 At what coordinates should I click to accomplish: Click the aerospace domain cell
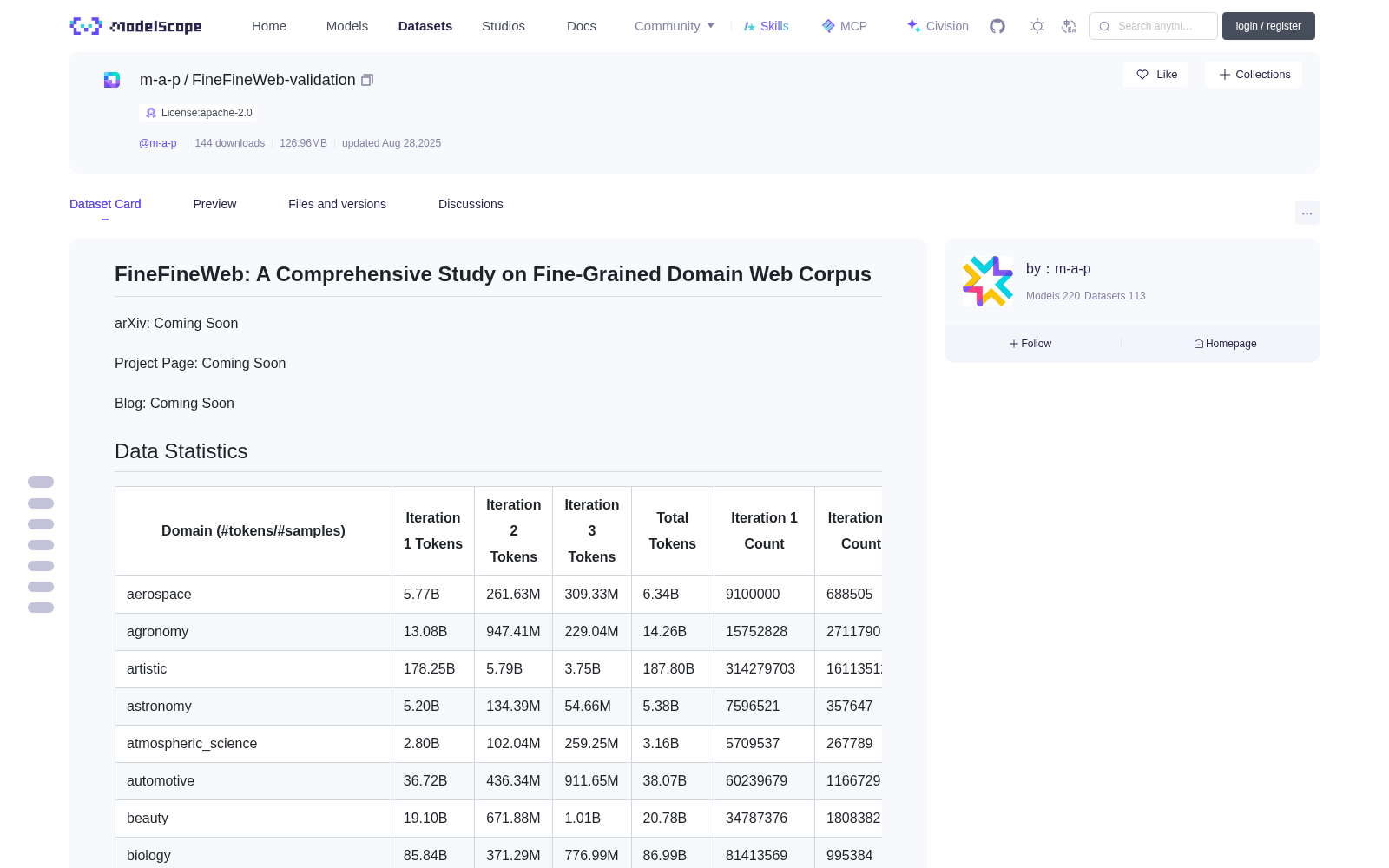[x=253, y=595]
